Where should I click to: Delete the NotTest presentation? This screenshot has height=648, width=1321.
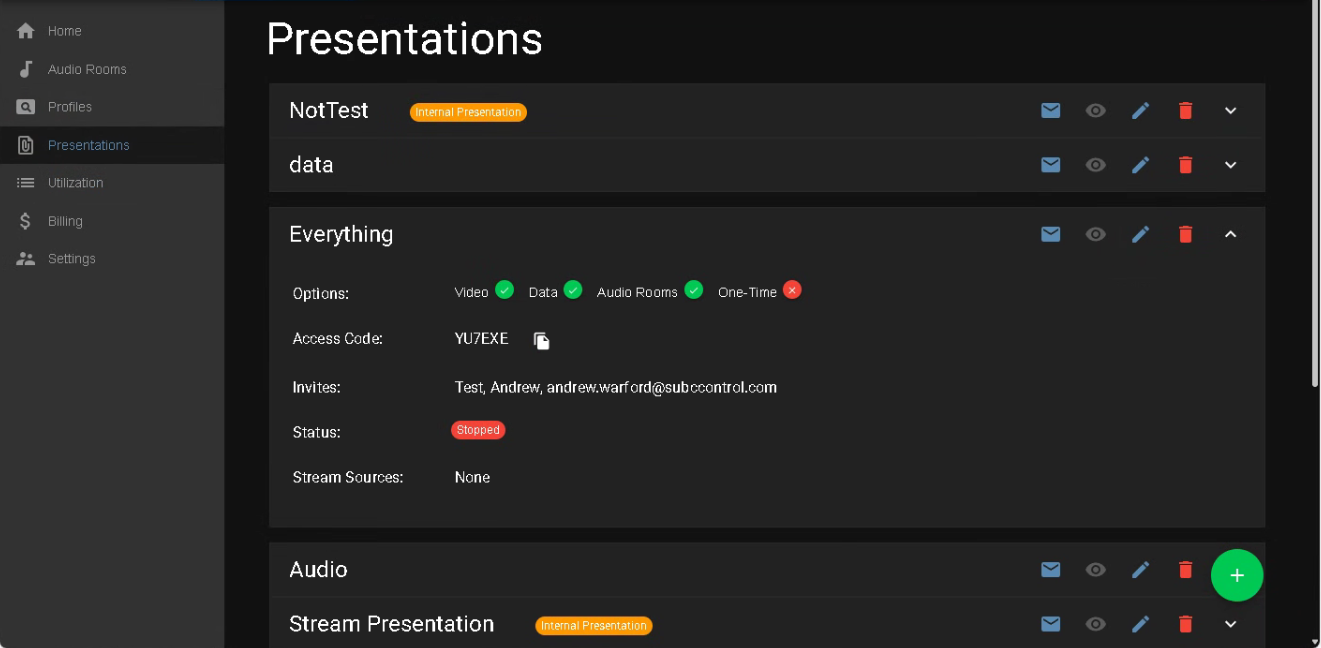click(1185, 111)
